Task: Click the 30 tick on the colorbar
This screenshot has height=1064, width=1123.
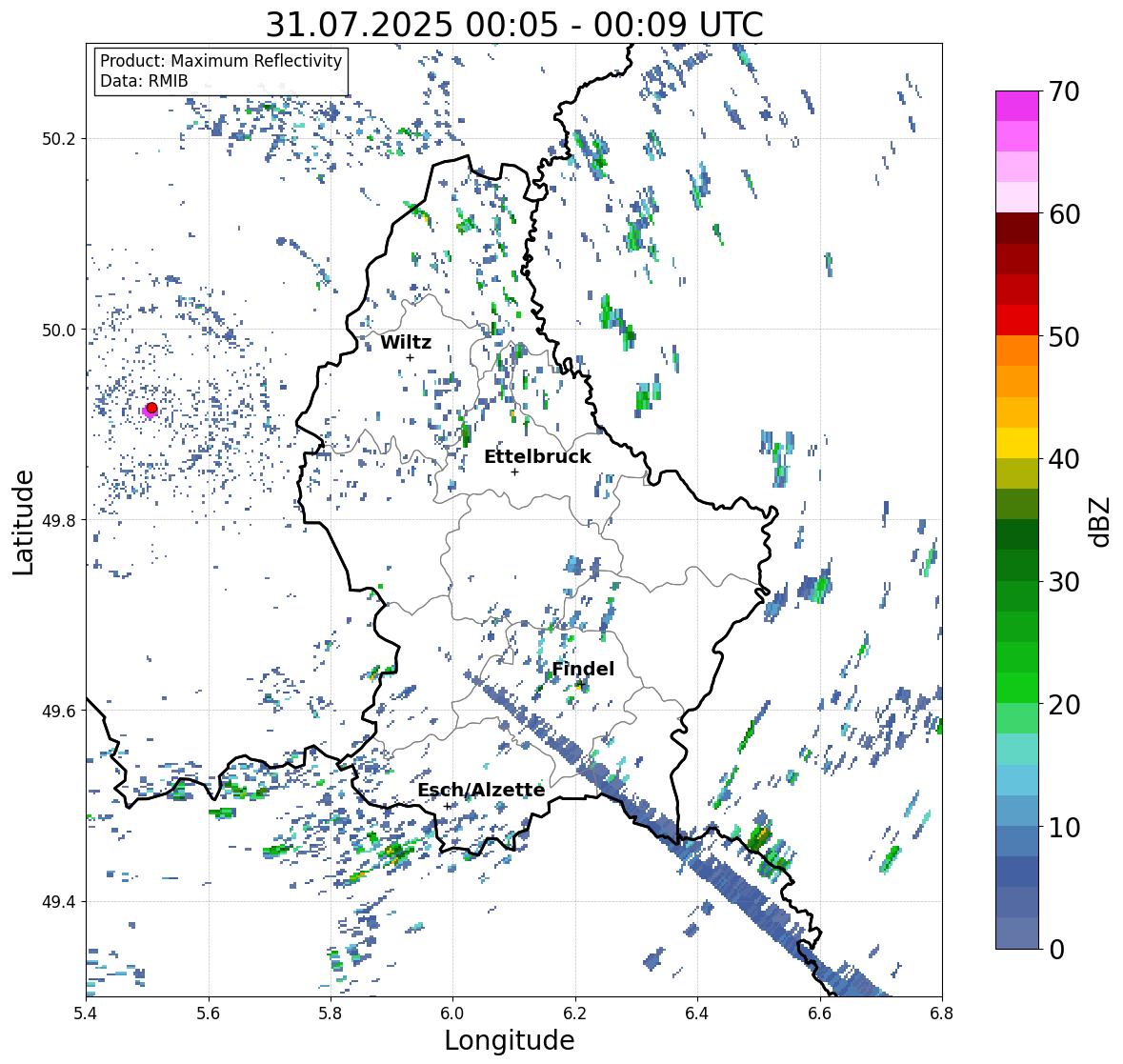Action: (1064, 581)
